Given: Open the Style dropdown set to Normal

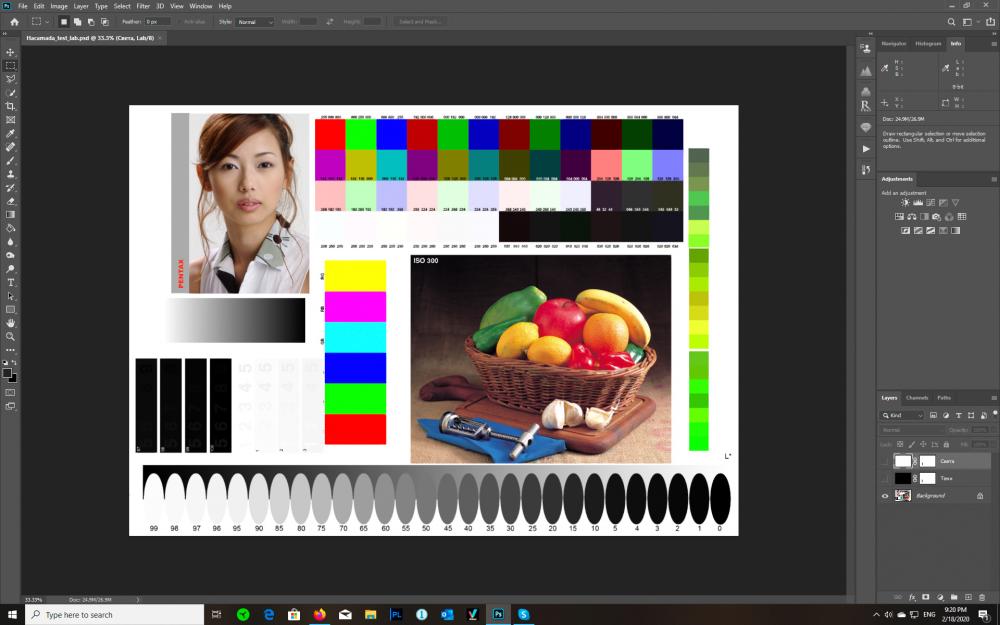Looking at the screenshot, I should coord(254,22).
